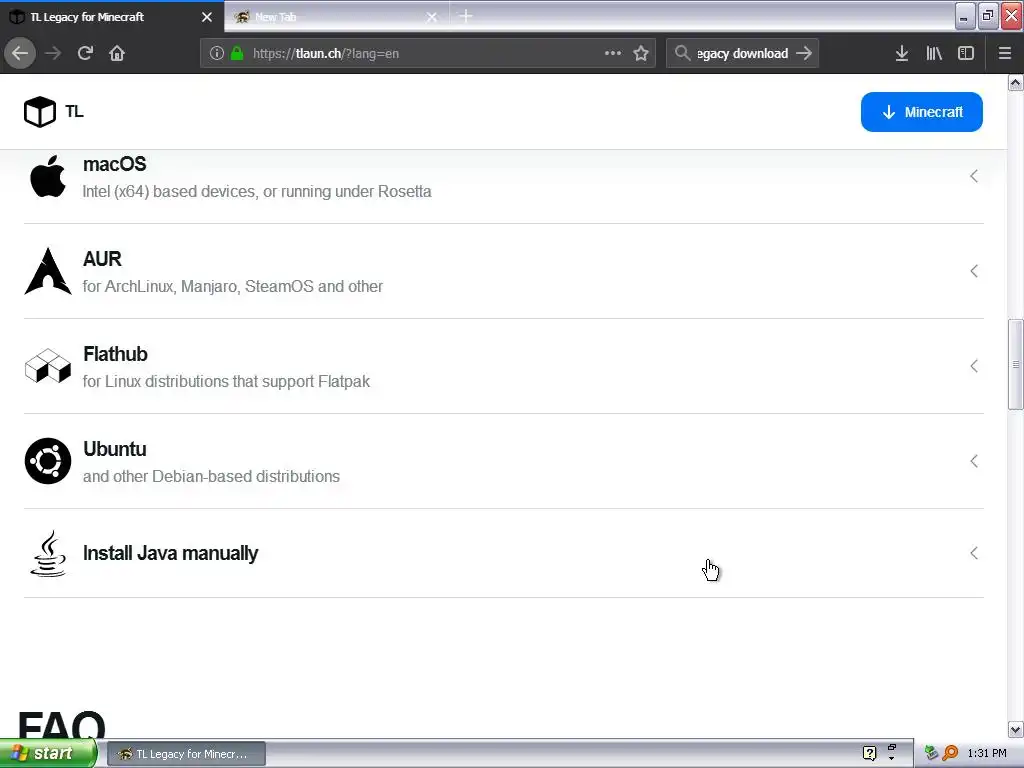Reload the page

(x=85, y=53)
